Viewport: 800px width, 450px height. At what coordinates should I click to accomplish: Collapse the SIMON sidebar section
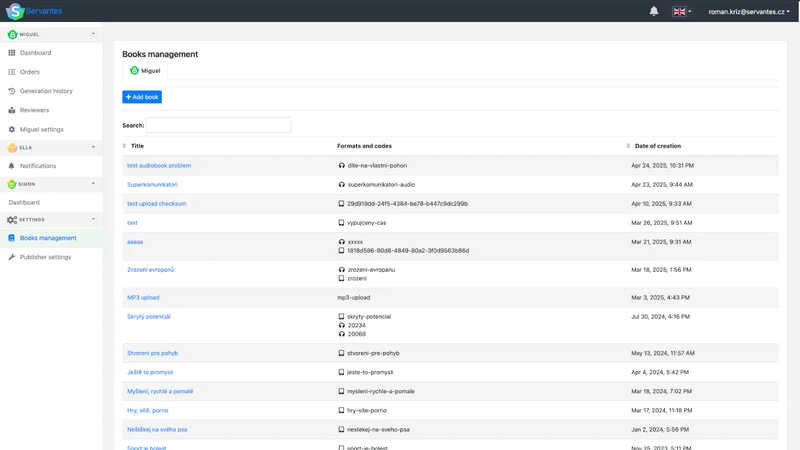click(x=93, y=184)
